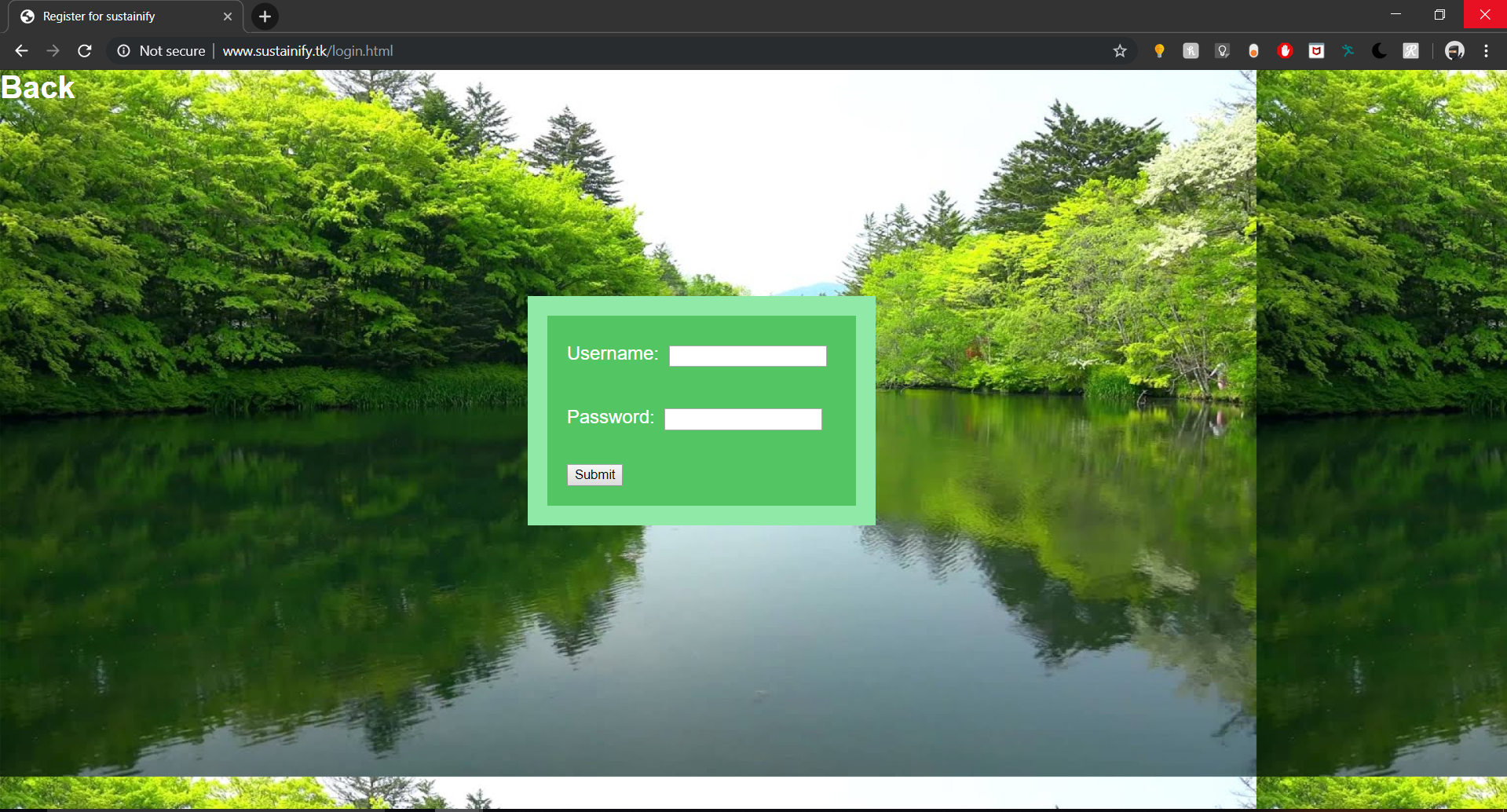Open the Chrome three-dot menu
Viewport: 1507px width, 812px height.
1486,51
